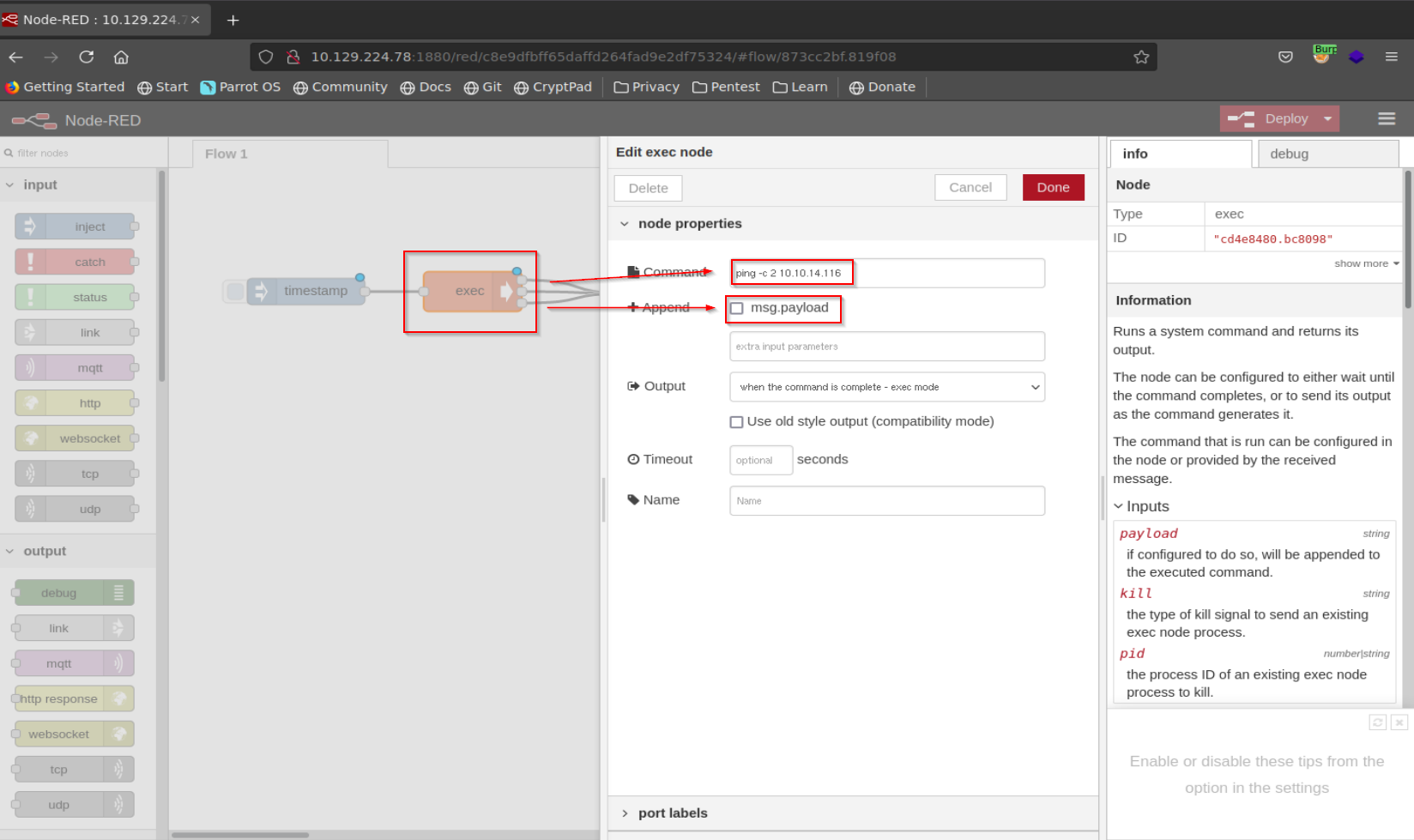Open the Deploy options dropdown arrow
Viewport: 1414px width, 840px height.
pyautogui.click(x=1328, y=119)
